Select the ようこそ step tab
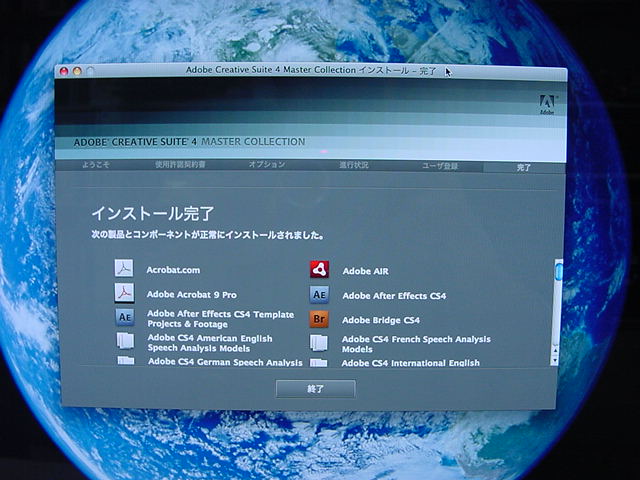Screen dimensions: 640x480 [96, 164]
